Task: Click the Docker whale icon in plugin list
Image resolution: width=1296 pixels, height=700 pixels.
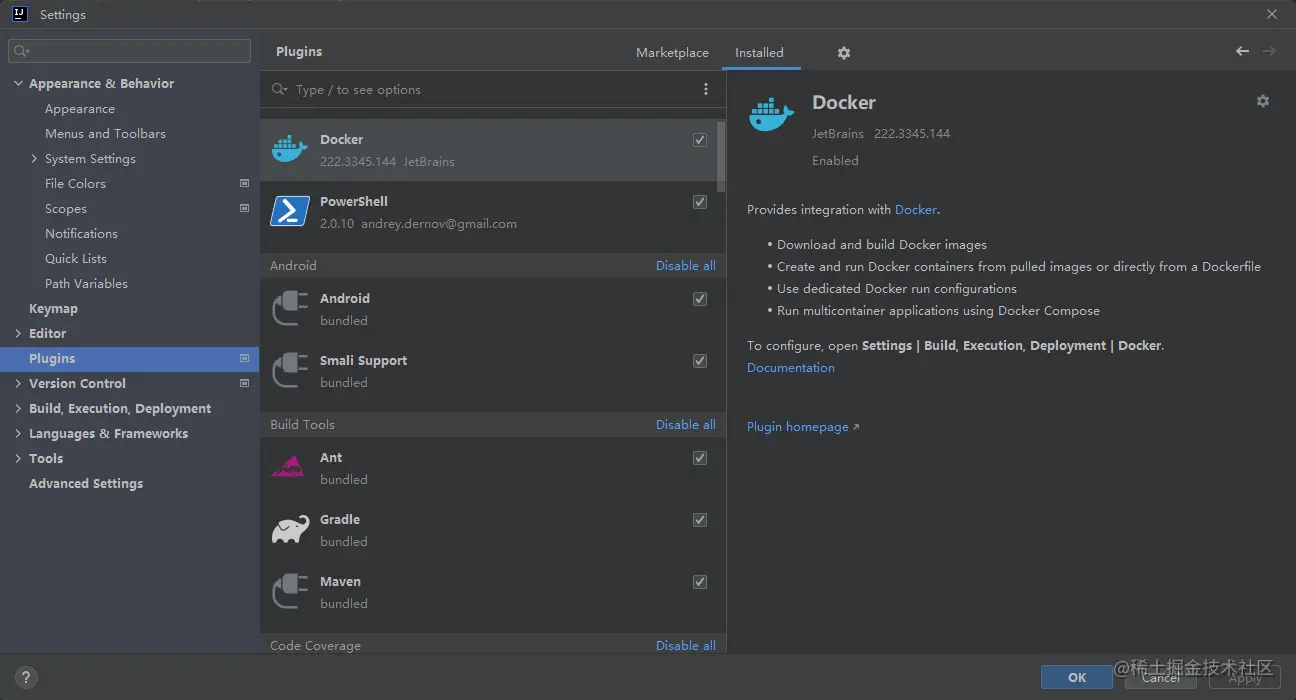Action: [289, 150]
